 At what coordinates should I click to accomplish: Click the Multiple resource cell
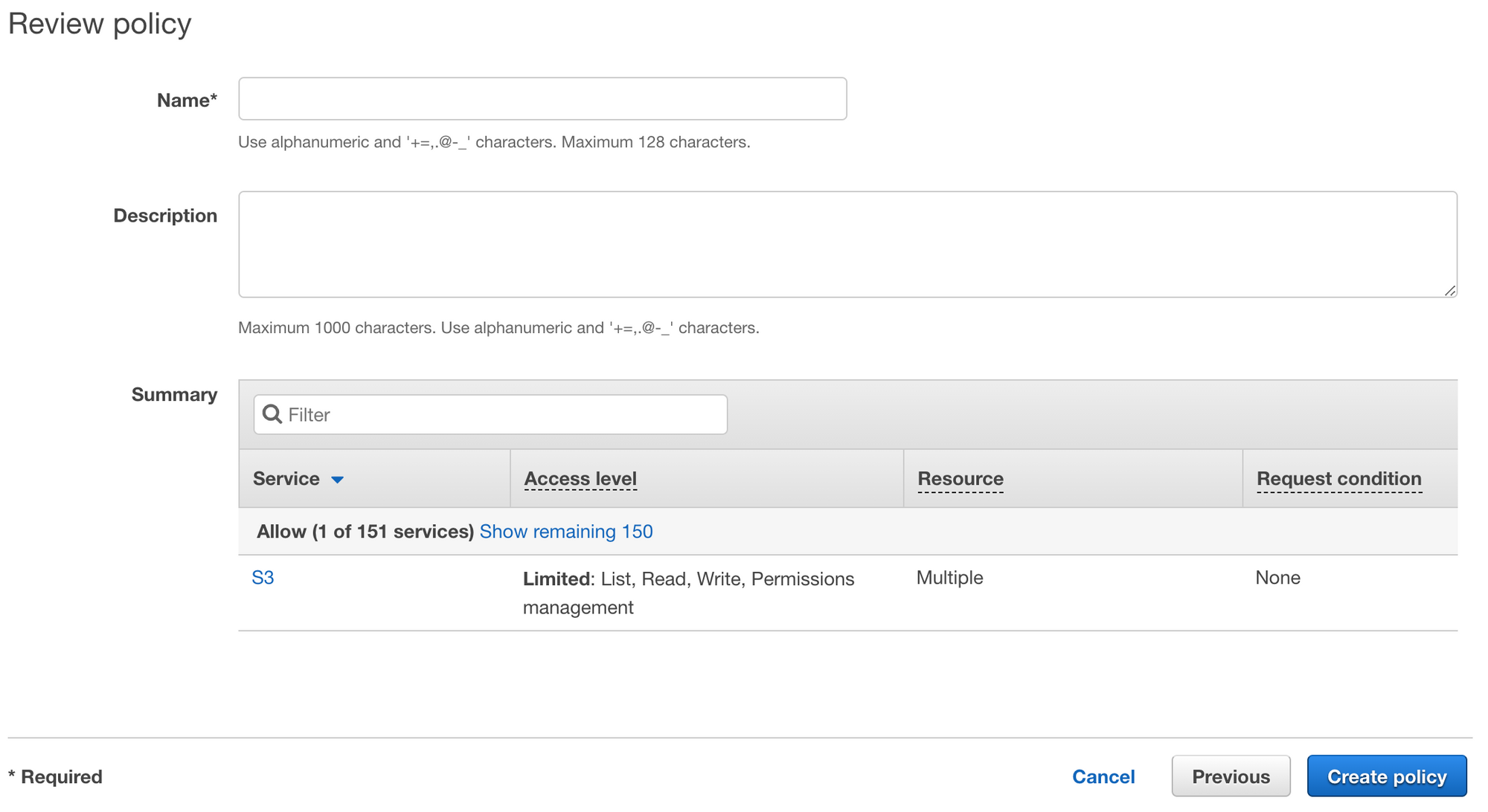949,578
